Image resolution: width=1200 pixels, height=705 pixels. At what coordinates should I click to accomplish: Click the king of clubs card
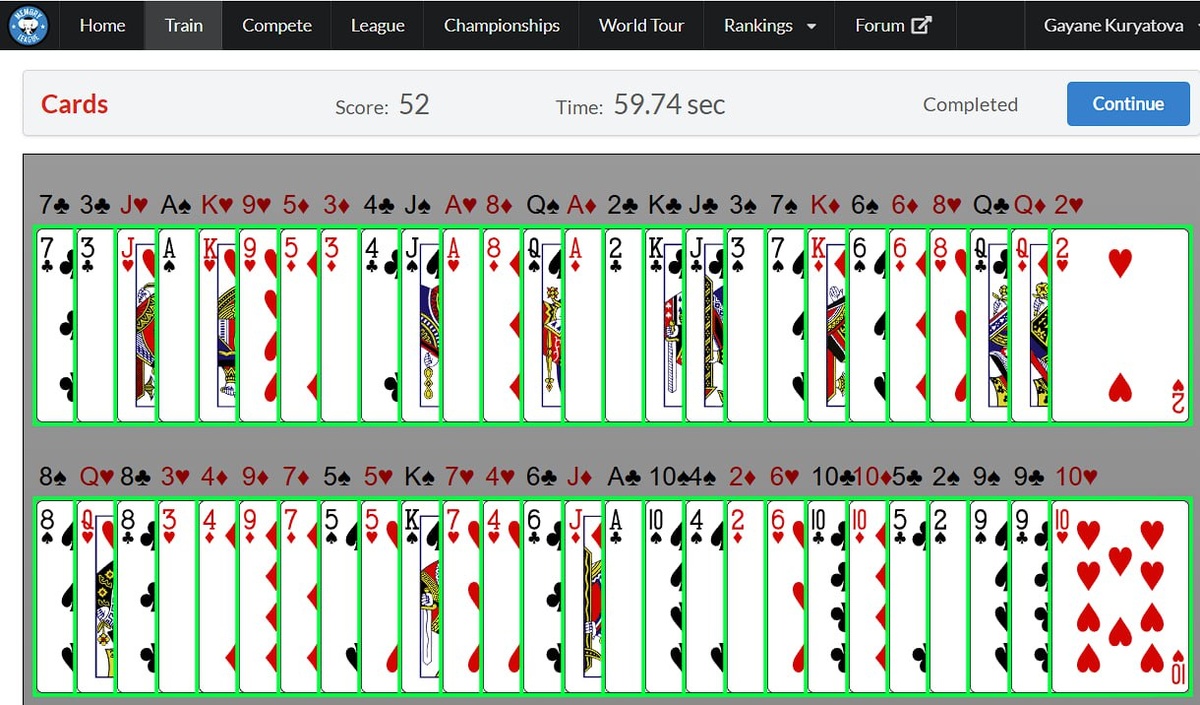(664, 325)
